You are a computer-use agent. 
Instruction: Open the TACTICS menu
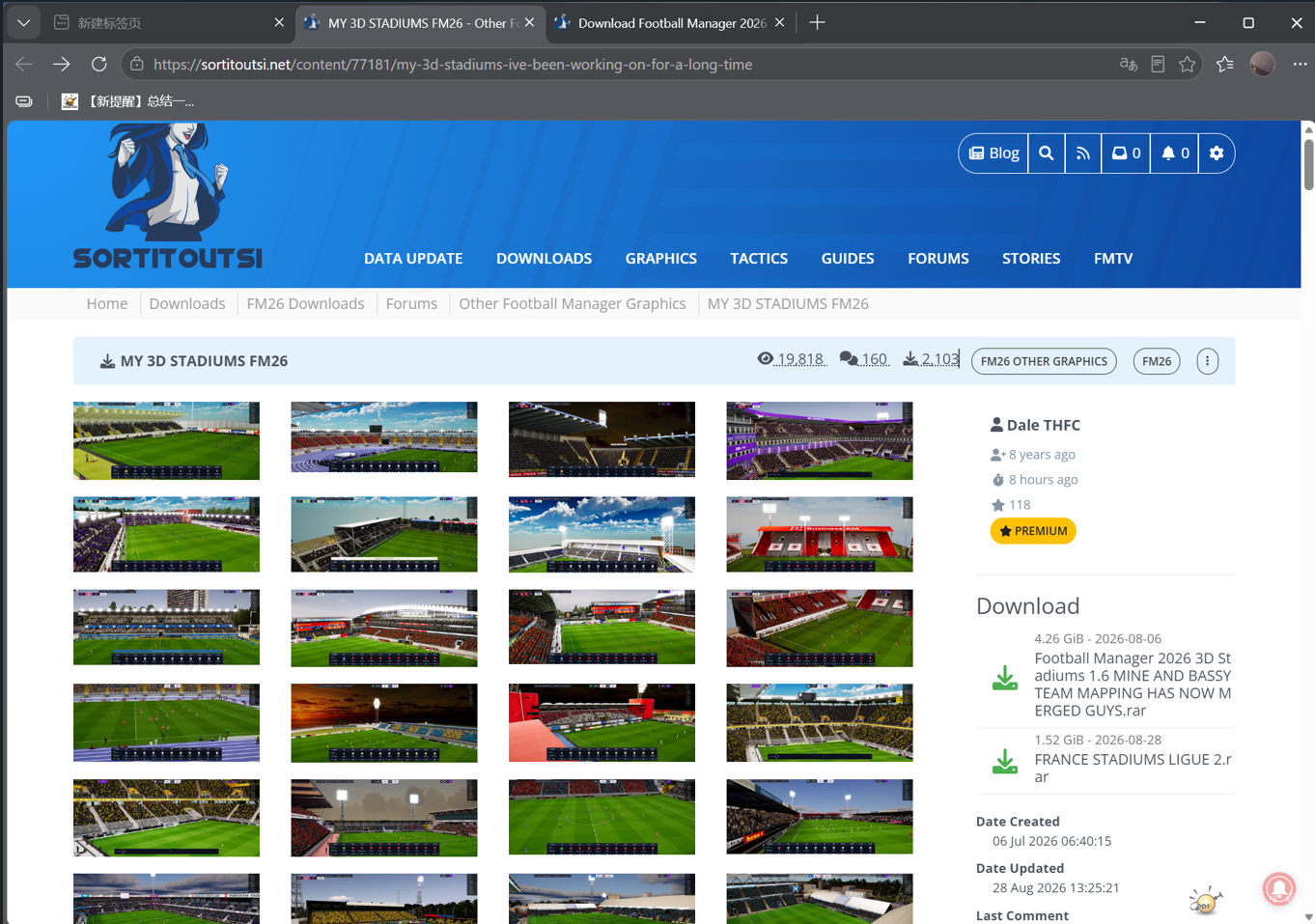pyautogui.click(x=759, y=259)
